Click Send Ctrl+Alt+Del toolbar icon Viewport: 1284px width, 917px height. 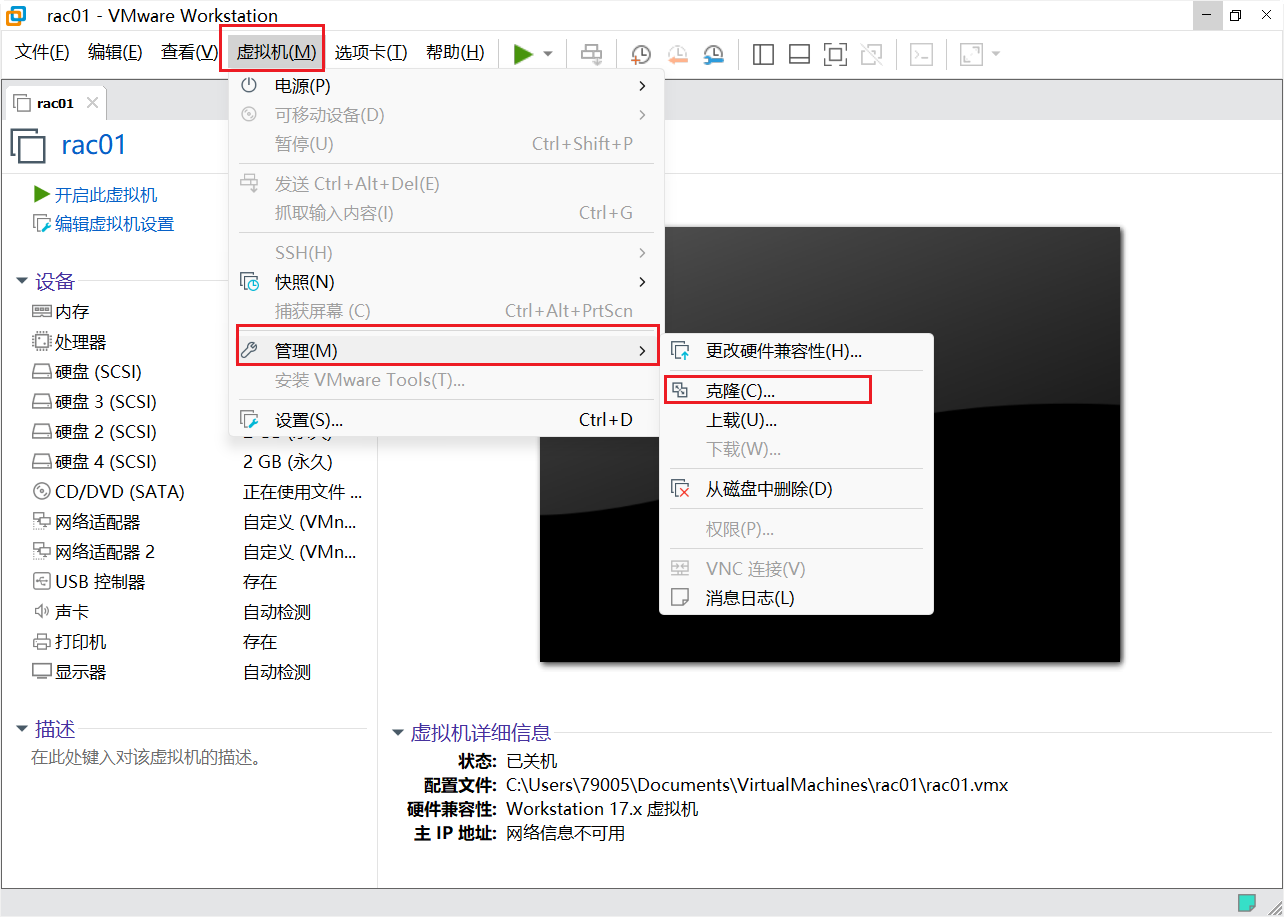pyautogui.click(x=592, y=54)
